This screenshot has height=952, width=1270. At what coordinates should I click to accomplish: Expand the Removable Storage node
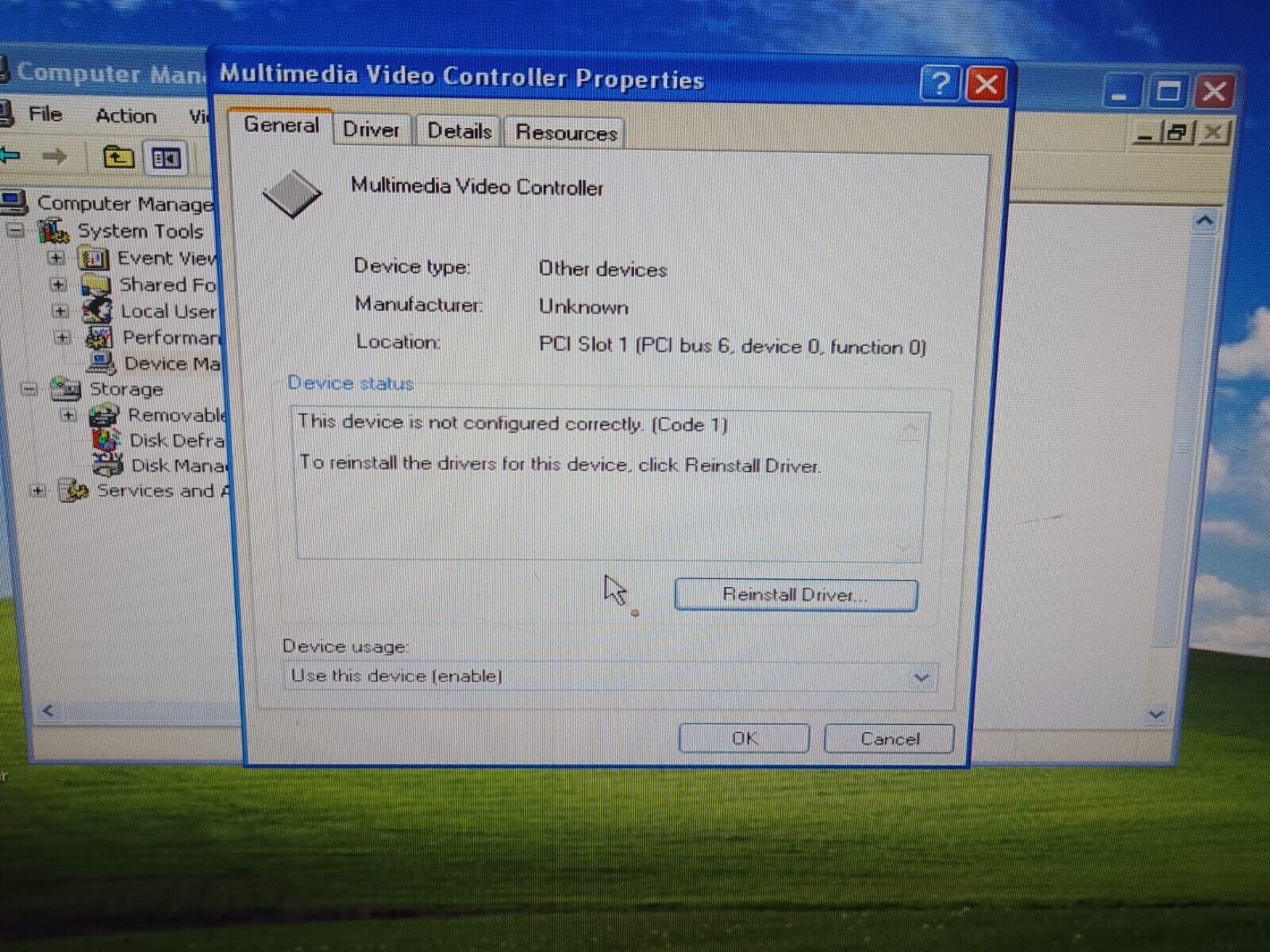coord(68,415)
